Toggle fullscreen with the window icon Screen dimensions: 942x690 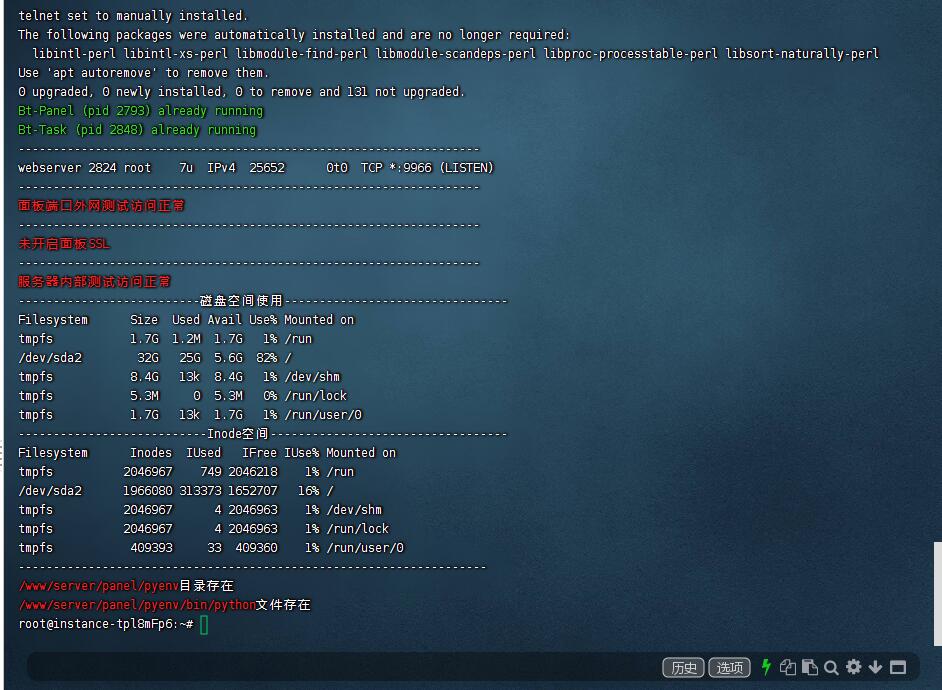pyautogui.click(x=897, y=667)
